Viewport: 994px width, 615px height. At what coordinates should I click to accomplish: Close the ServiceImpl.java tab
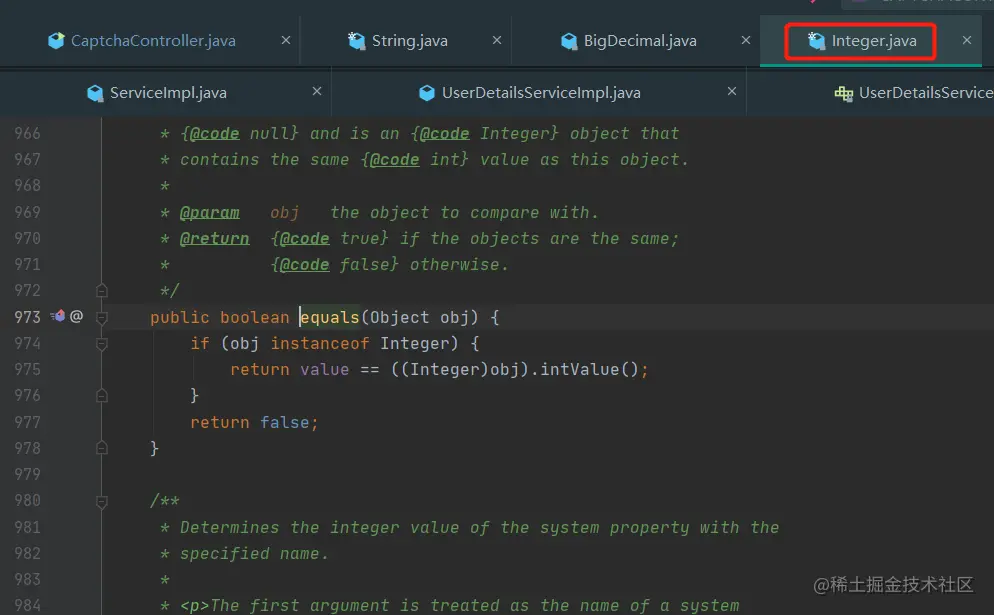(x=317, y=91)
